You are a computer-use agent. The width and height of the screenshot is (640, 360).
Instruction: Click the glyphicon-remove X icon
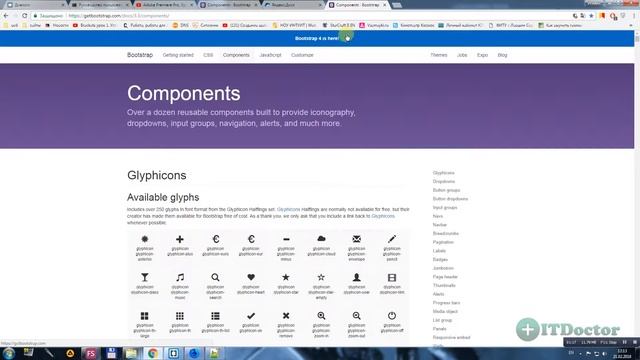pos(286,316)
